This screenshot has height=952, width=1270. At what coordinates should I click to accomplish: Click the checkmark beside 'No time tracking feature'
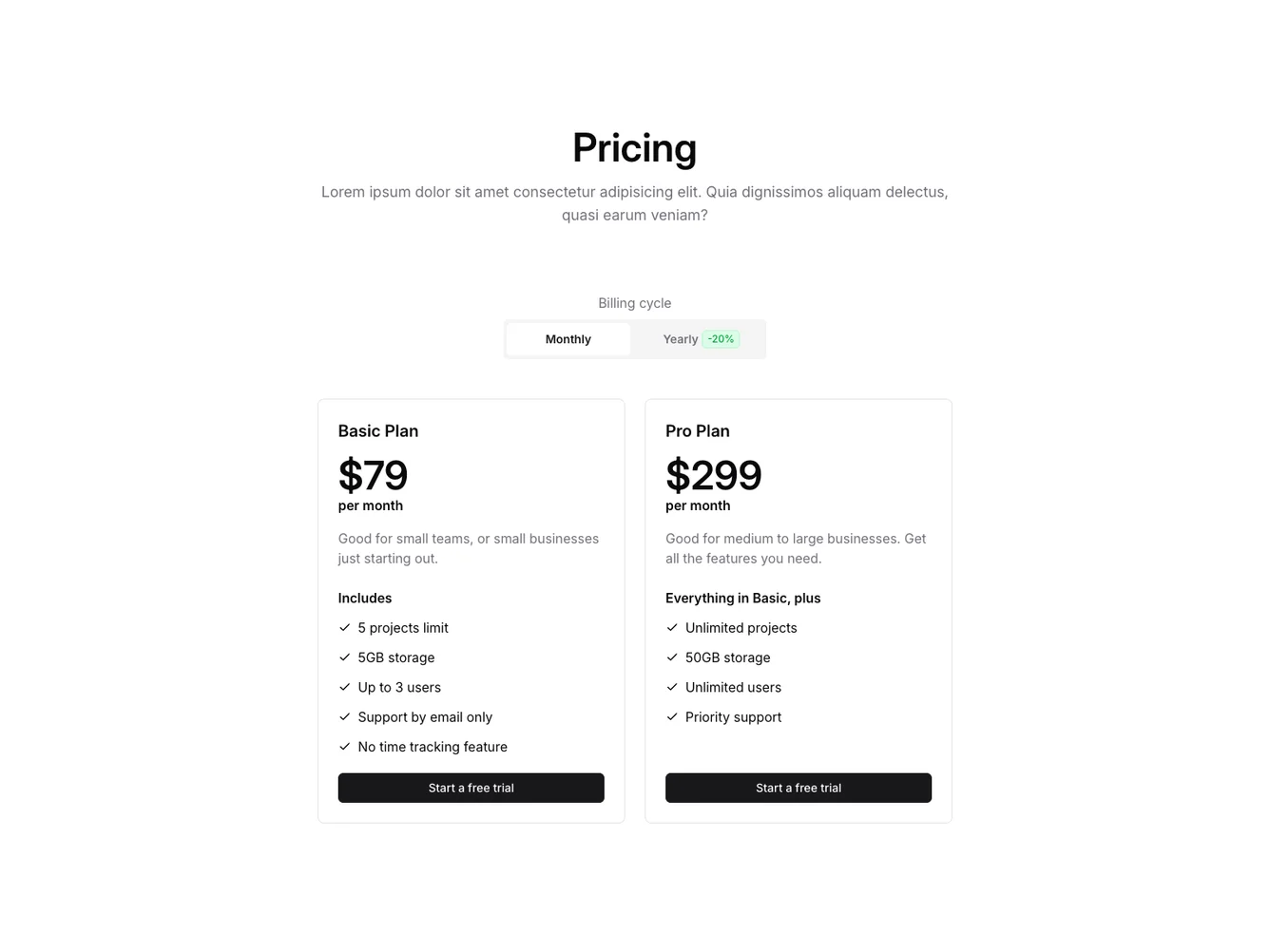(344, 747)
